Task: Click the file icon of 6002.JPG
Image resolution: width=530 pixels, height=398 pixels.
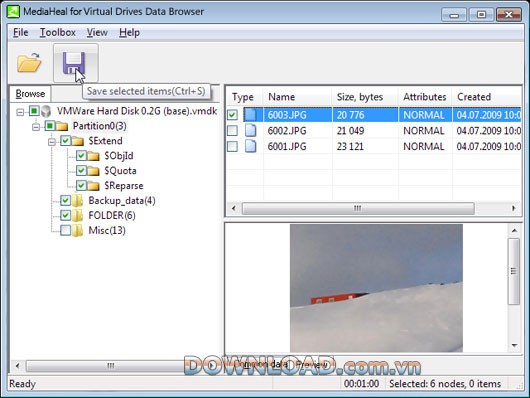Action: point(250,131)
